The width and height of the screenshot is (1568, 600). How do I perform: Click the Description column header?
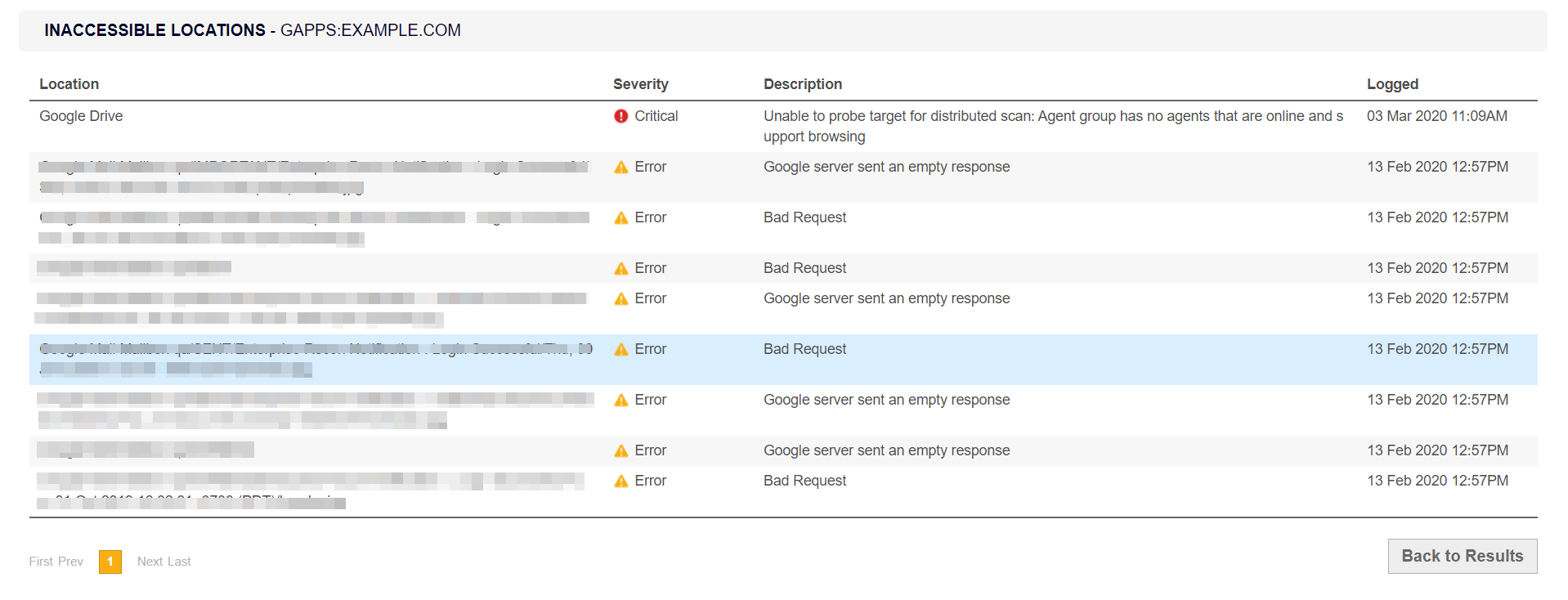pos(803,84)
